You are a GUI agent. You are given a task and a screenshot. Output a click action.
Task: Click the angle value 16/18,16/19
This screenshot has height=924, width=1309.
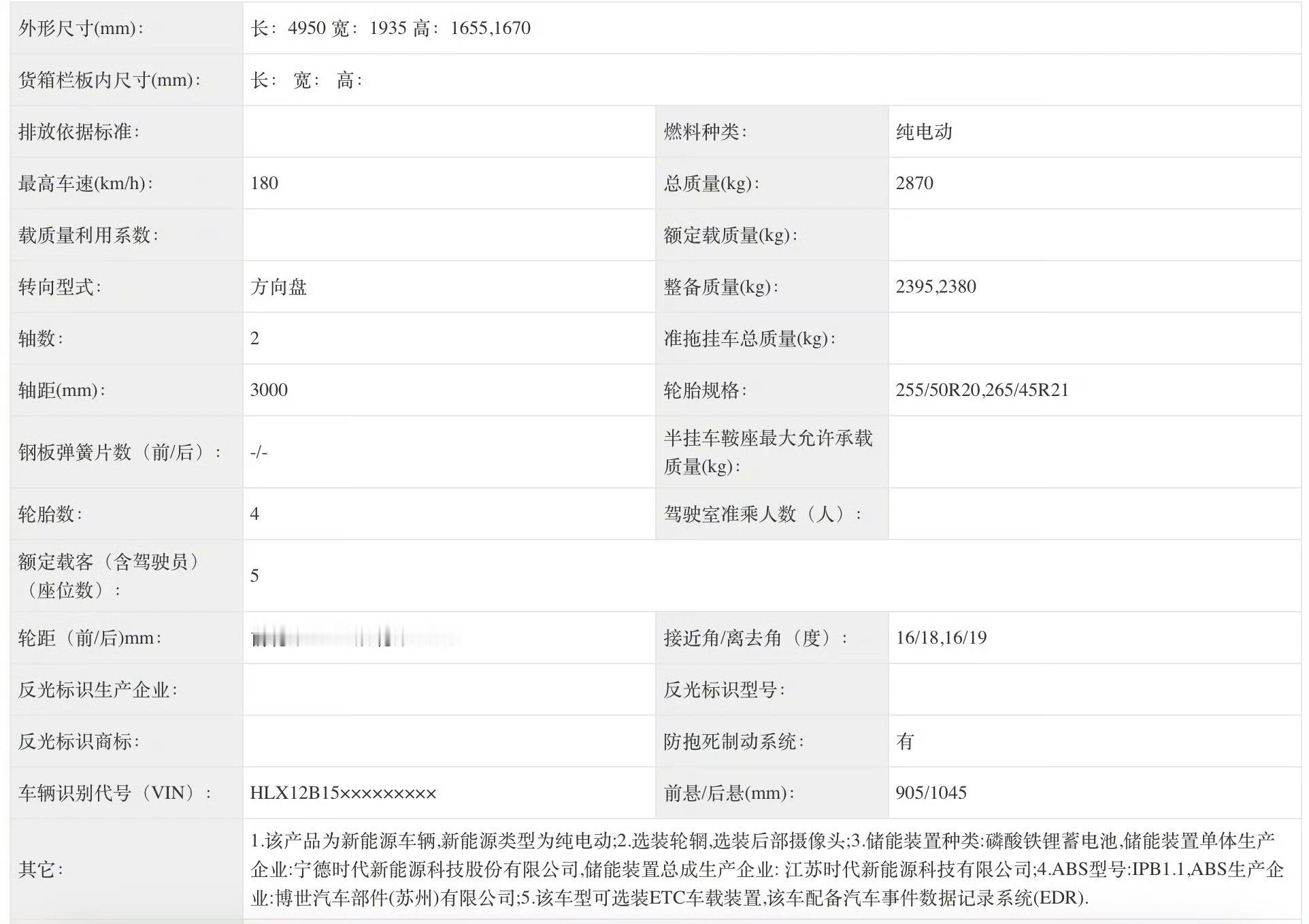(x=941, y=638)
